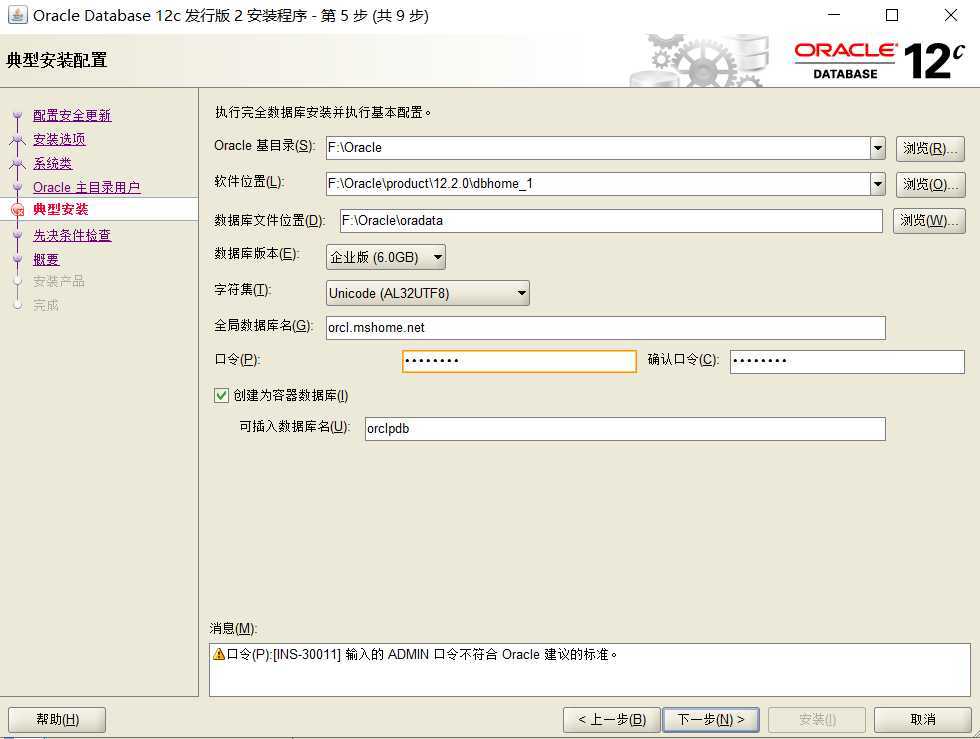Image resolution: width=980 pixels, height=739 pixels.
Task: Click the warning icon in the message box
Action: 219,655
